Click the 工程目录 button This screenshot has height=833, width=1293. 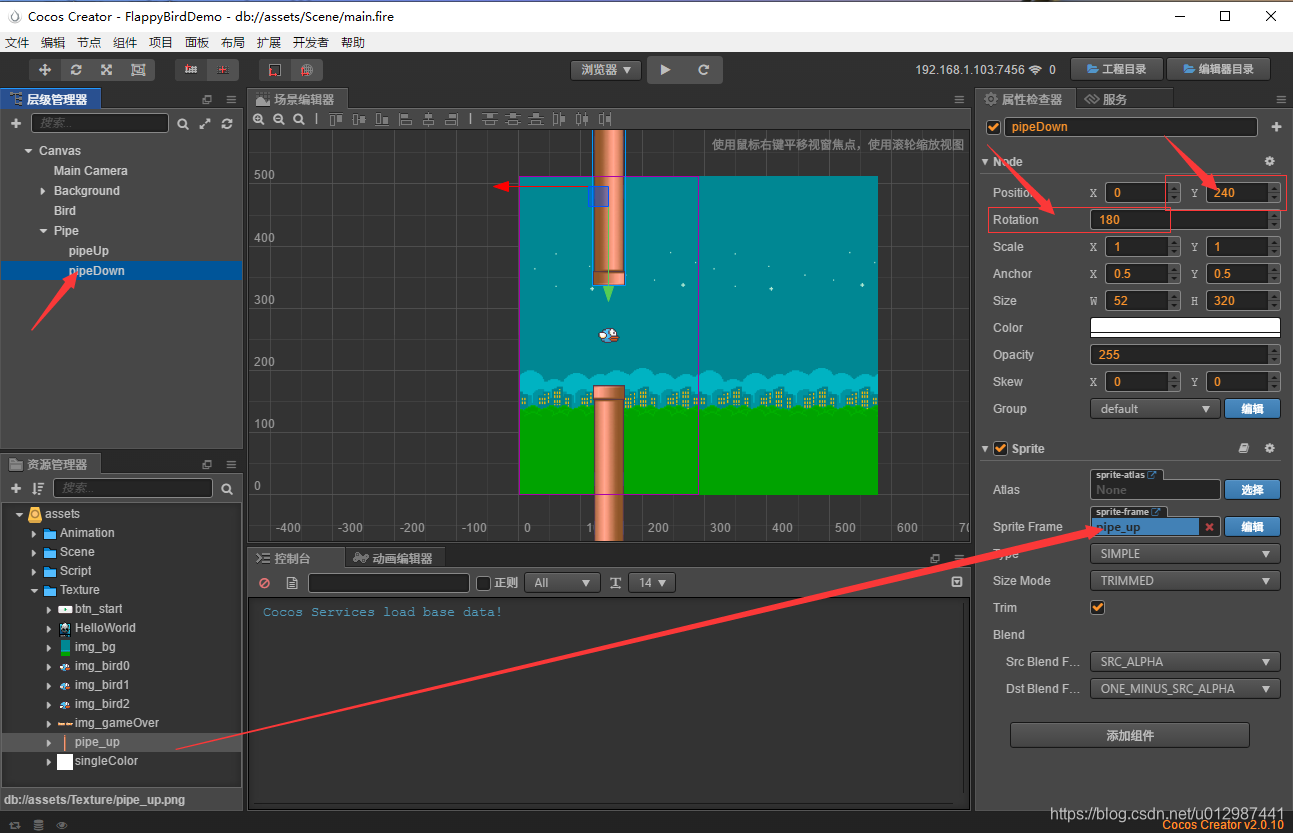[1116, 69]
